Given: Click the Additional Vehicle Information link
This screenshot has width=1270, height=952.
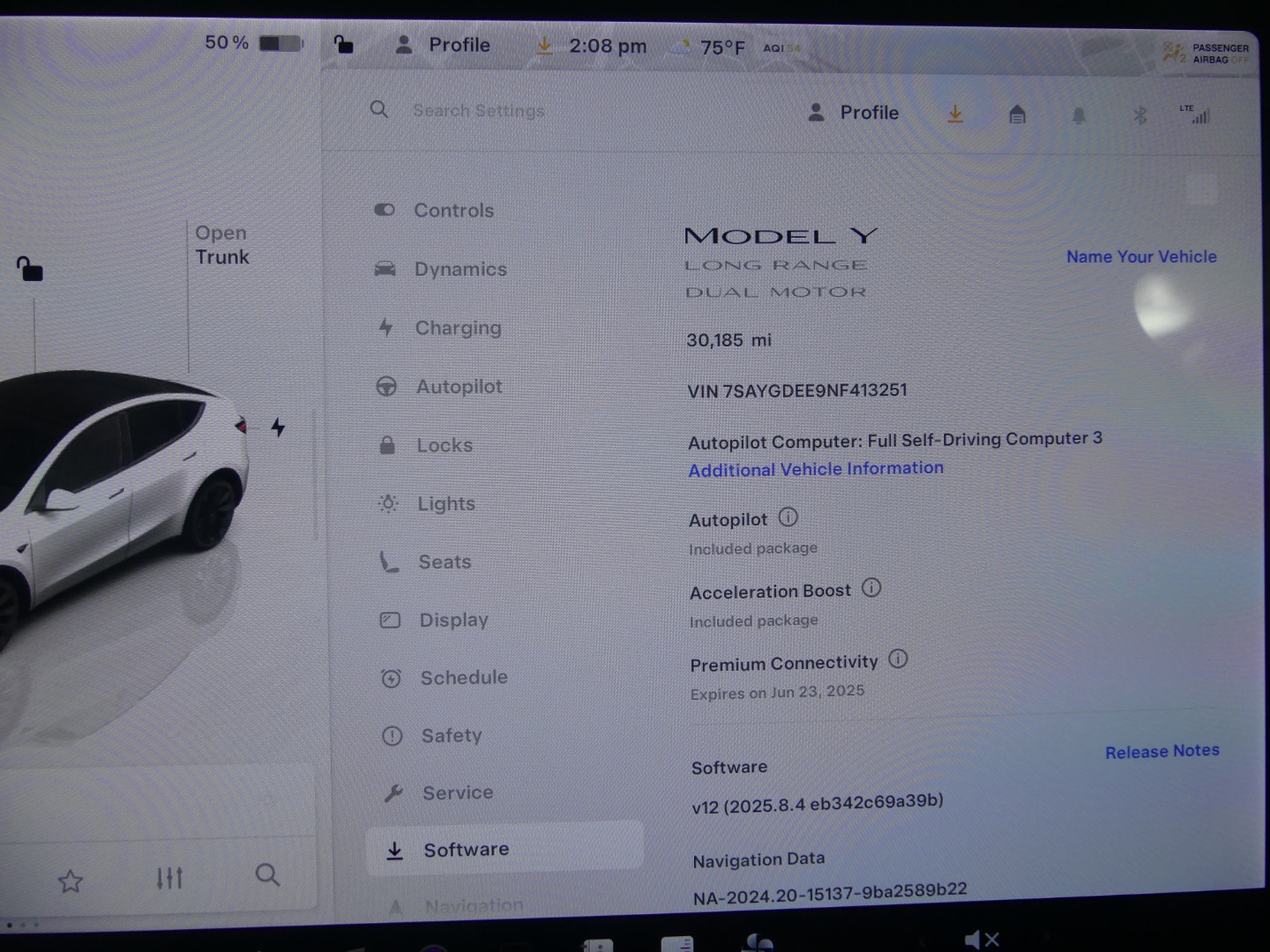Looking at the screenshot, I should 816,469.
